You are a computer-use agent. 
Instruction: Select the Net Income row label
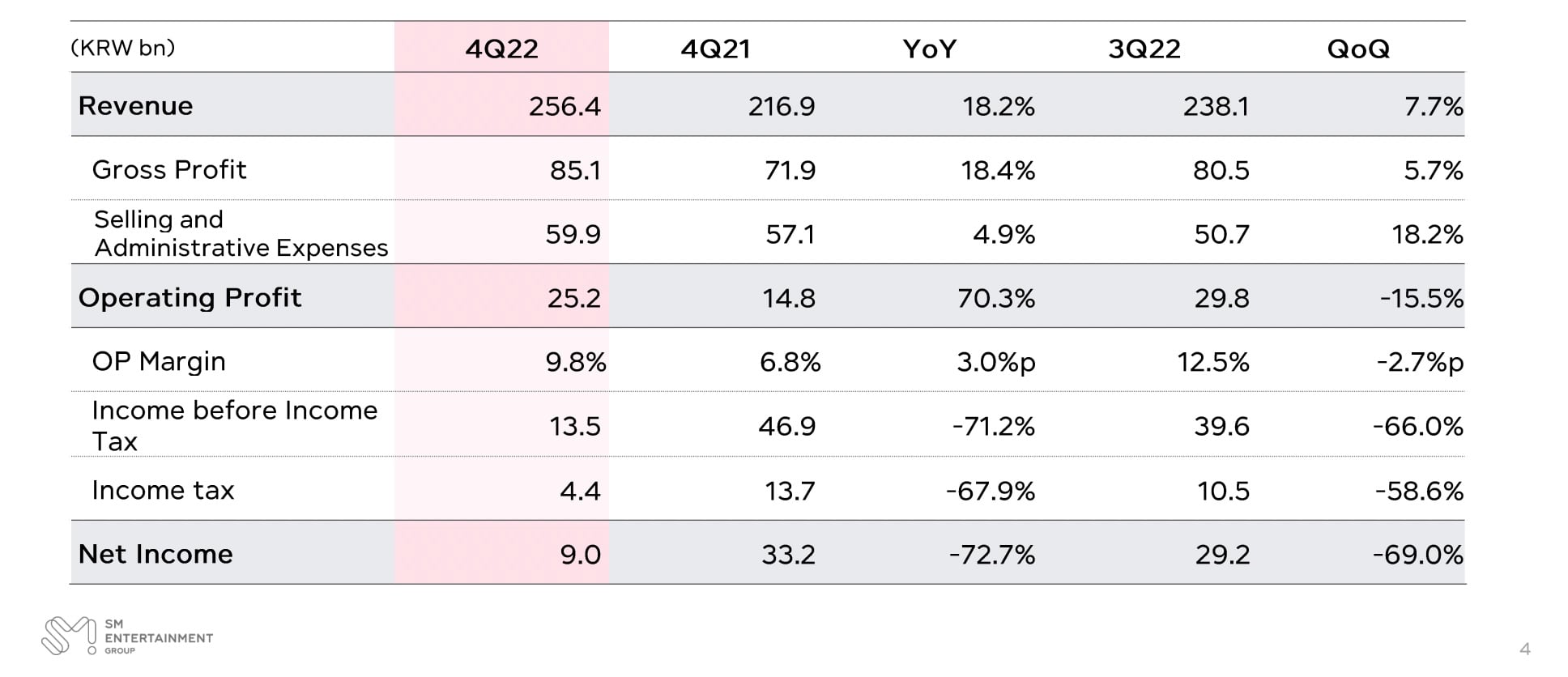coord(156,554)
